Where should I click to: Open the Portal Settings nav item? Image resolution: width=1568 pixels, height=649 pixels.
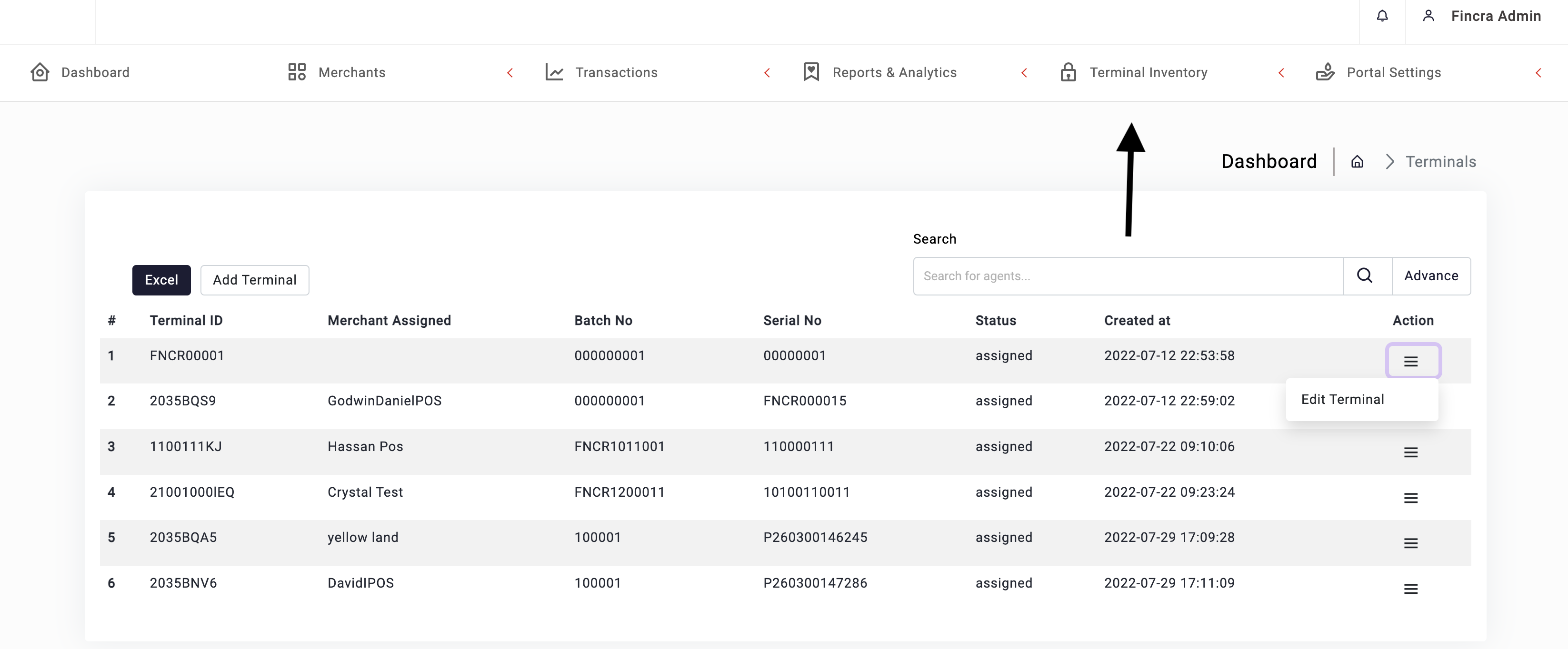click(1393, 72)
